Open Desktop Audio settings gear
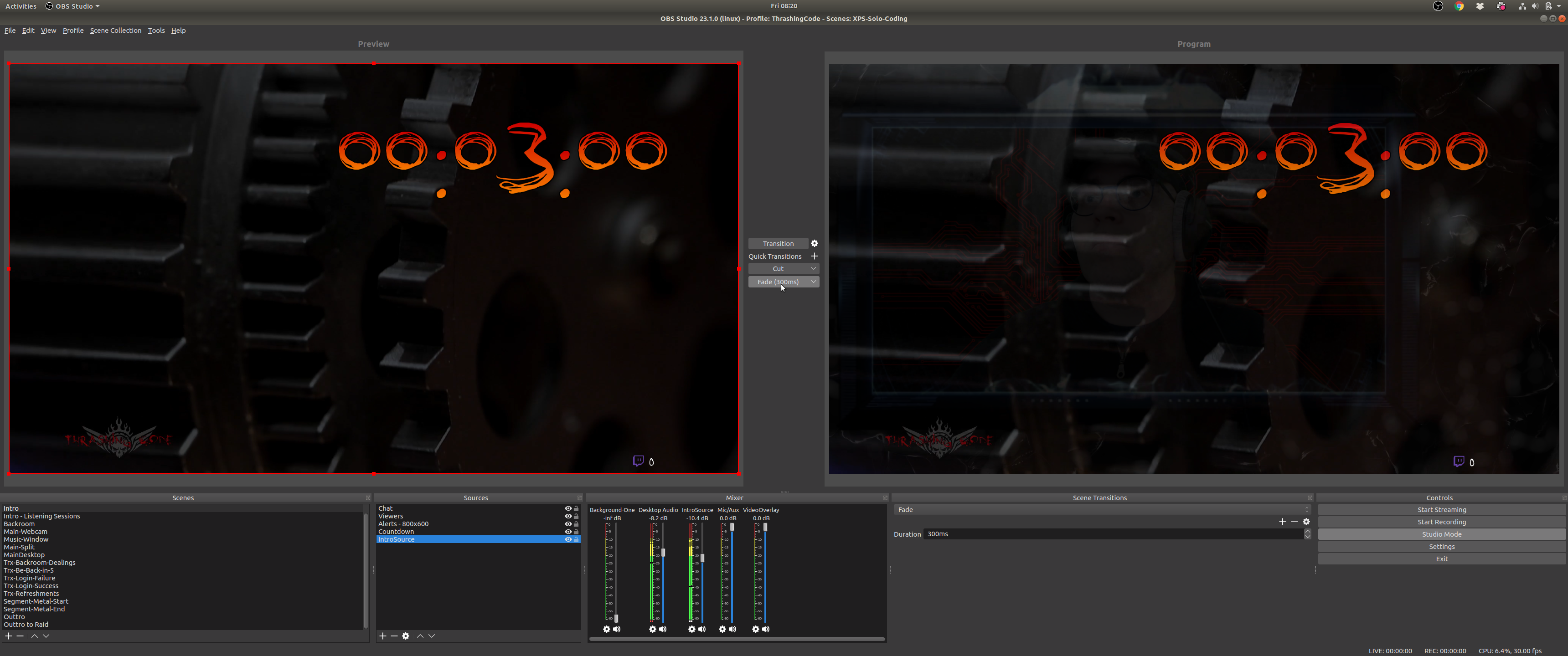The height and width of the screenshot is (656, 1568). point(653,629)
